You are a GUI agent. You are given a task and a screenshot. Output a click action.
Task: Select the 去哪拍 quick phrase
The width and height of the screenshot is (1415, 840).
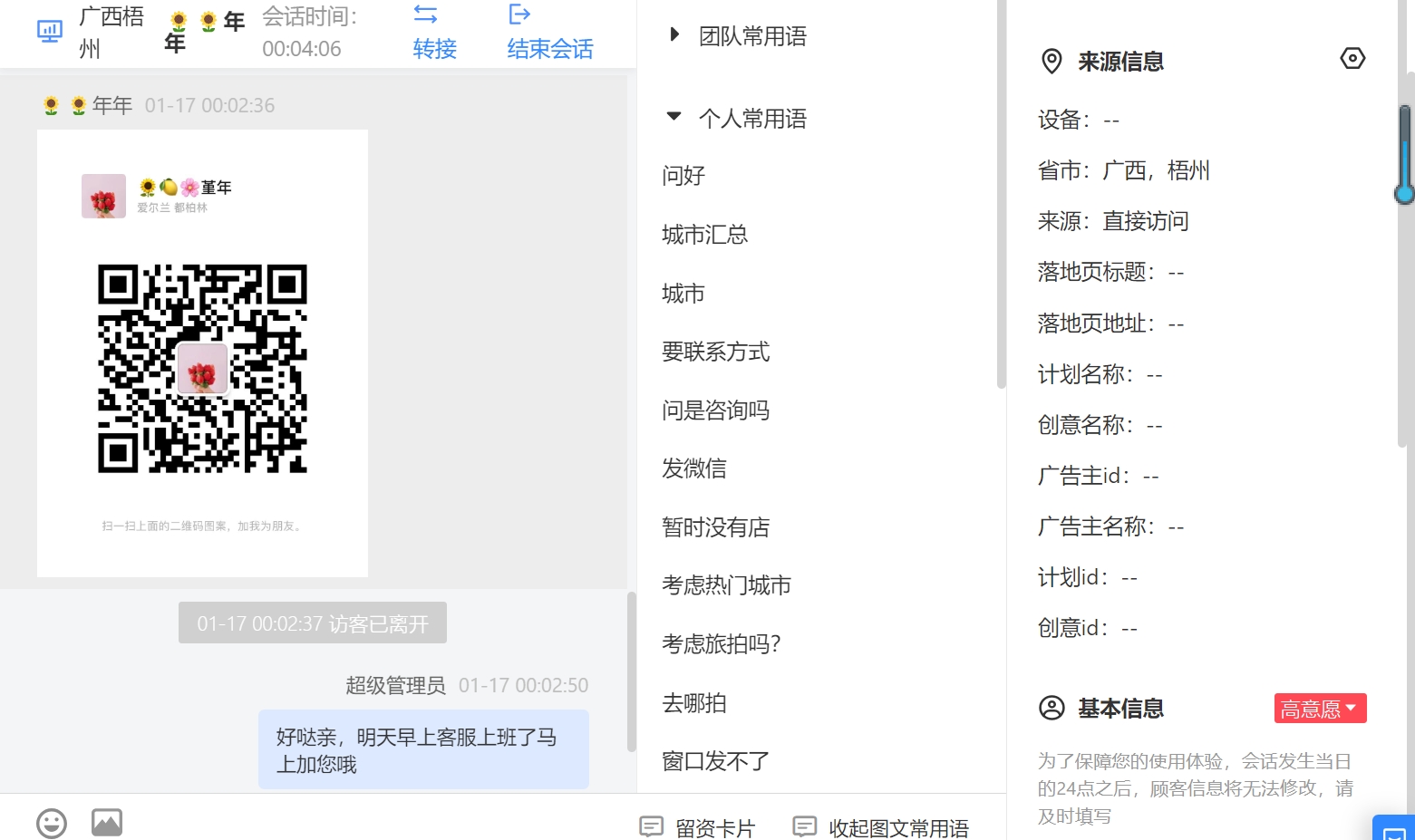[x=694, y=703]
